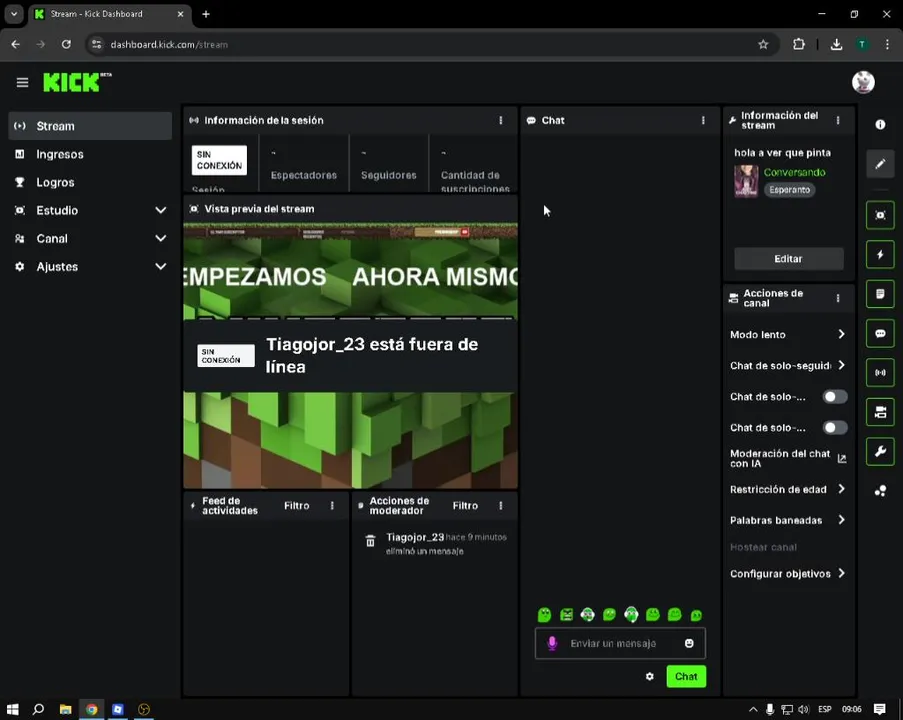Open external link icon of Moderación del chat con IA

click(841, 458)
